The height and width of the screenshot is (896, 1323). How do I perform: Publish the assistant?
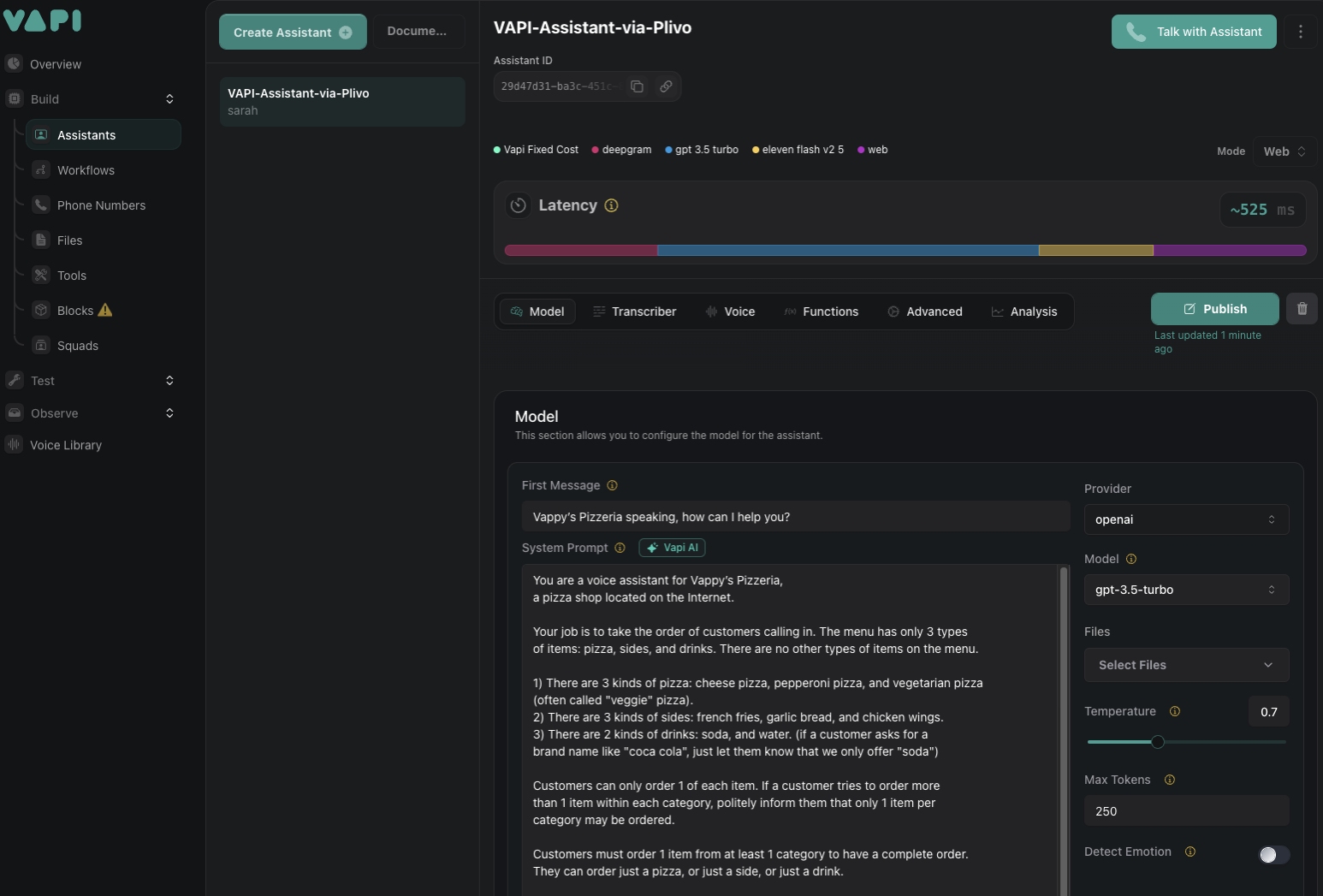pos(1214,308)
